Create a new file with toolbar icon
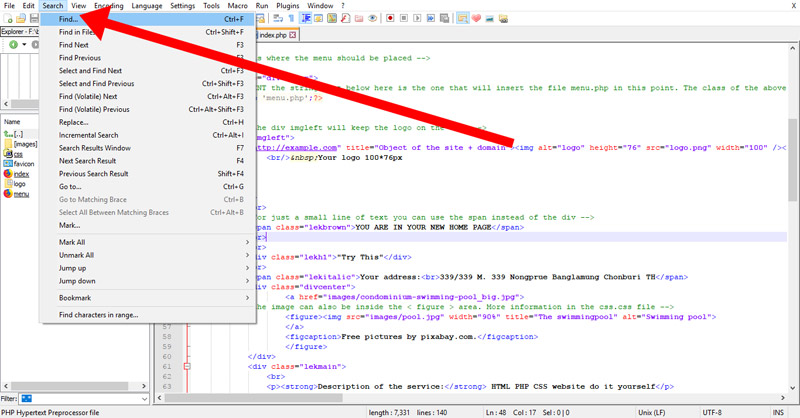This screenshot has width=800, height=418. click(x=8, y=19)
